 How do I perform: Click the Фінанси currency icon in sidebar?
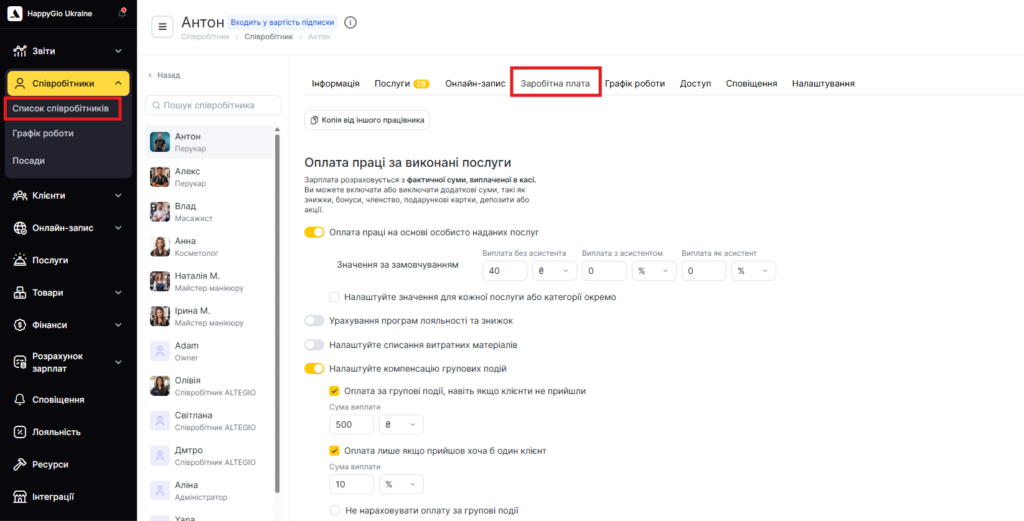(x=21, y=325)
